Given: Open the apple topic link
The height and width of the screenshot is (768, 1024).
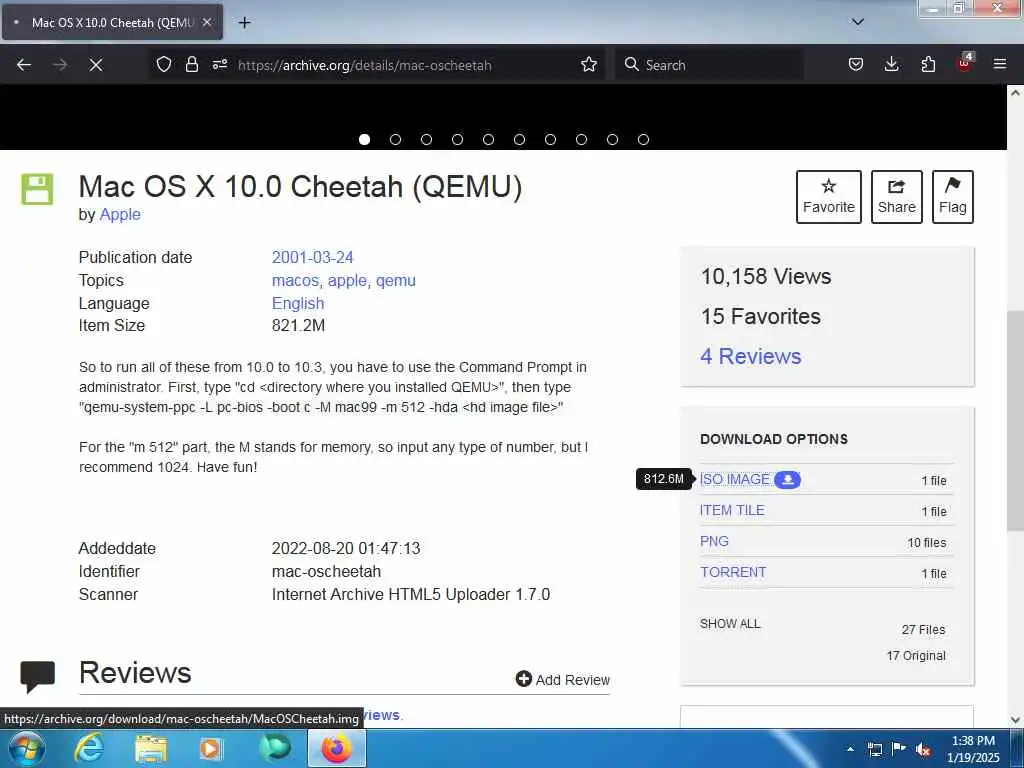Looking at the screenshot, I should pyautogui.click(x=347, y=280).
